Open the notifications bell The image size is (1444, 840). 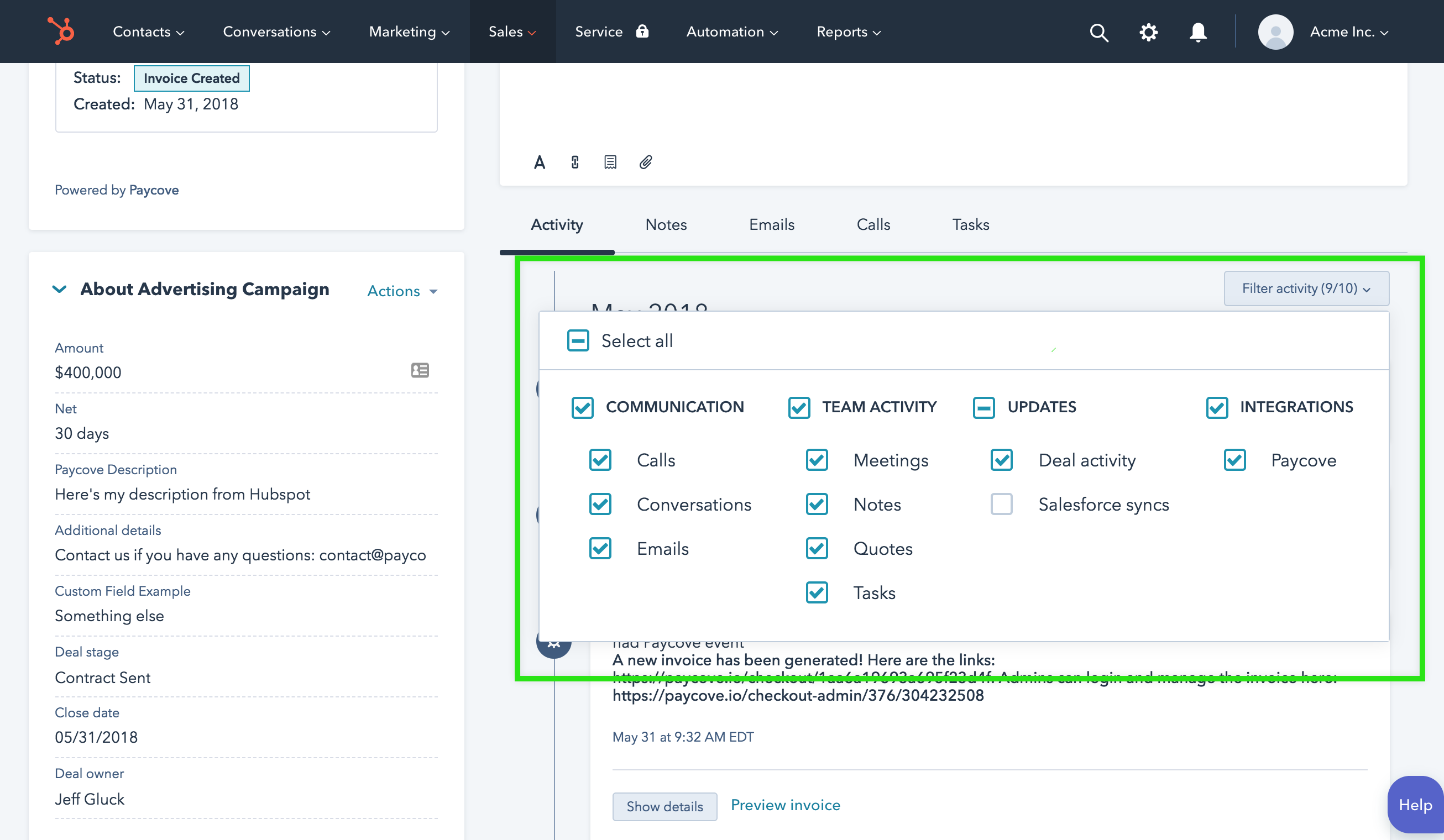point(1197,32)
